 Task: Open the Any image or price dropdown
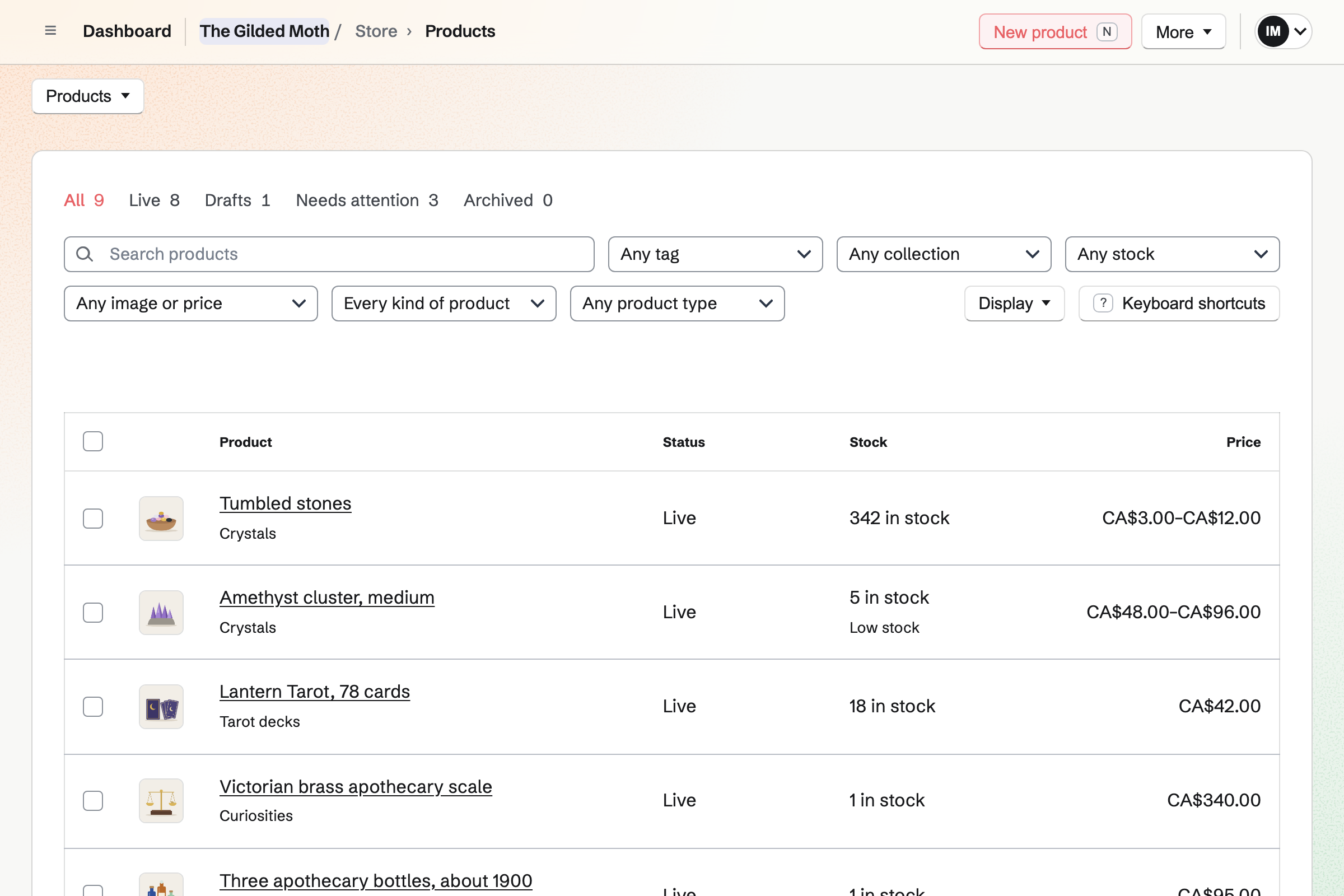tap(191, 304)
